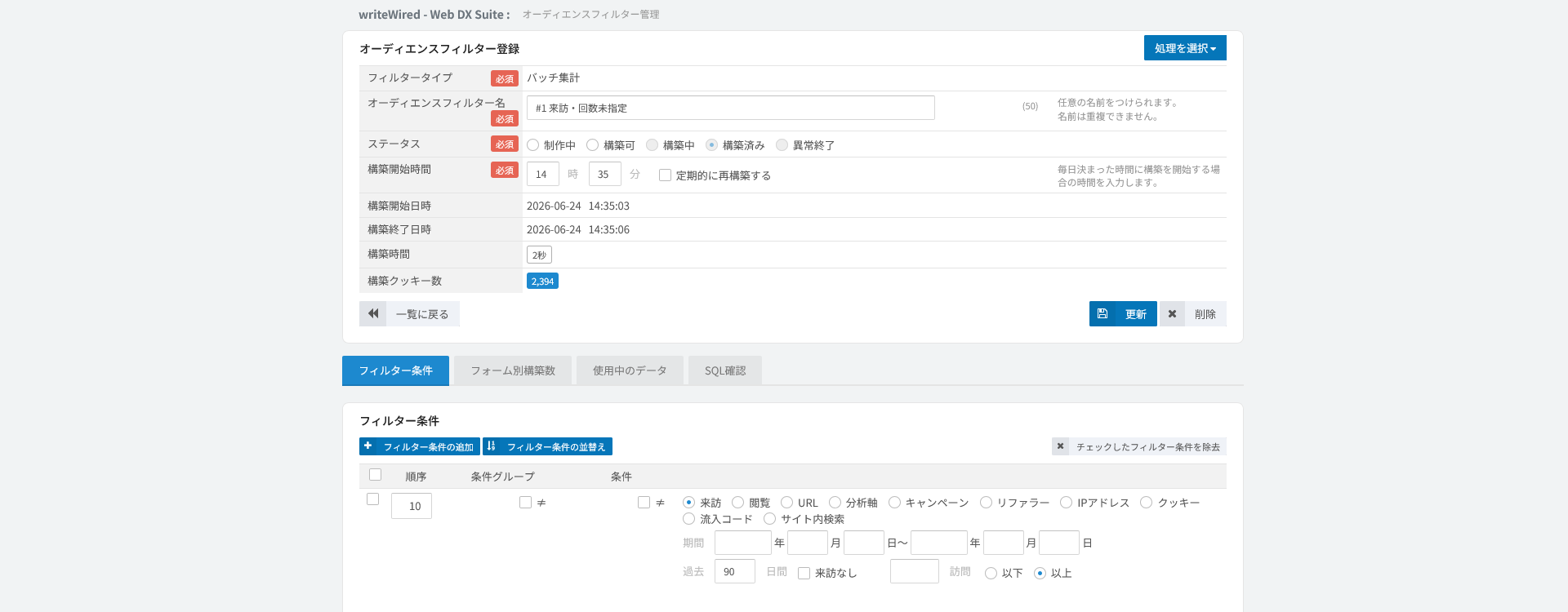Toggle the ≠ checkbox under 条件

[644, 503]
